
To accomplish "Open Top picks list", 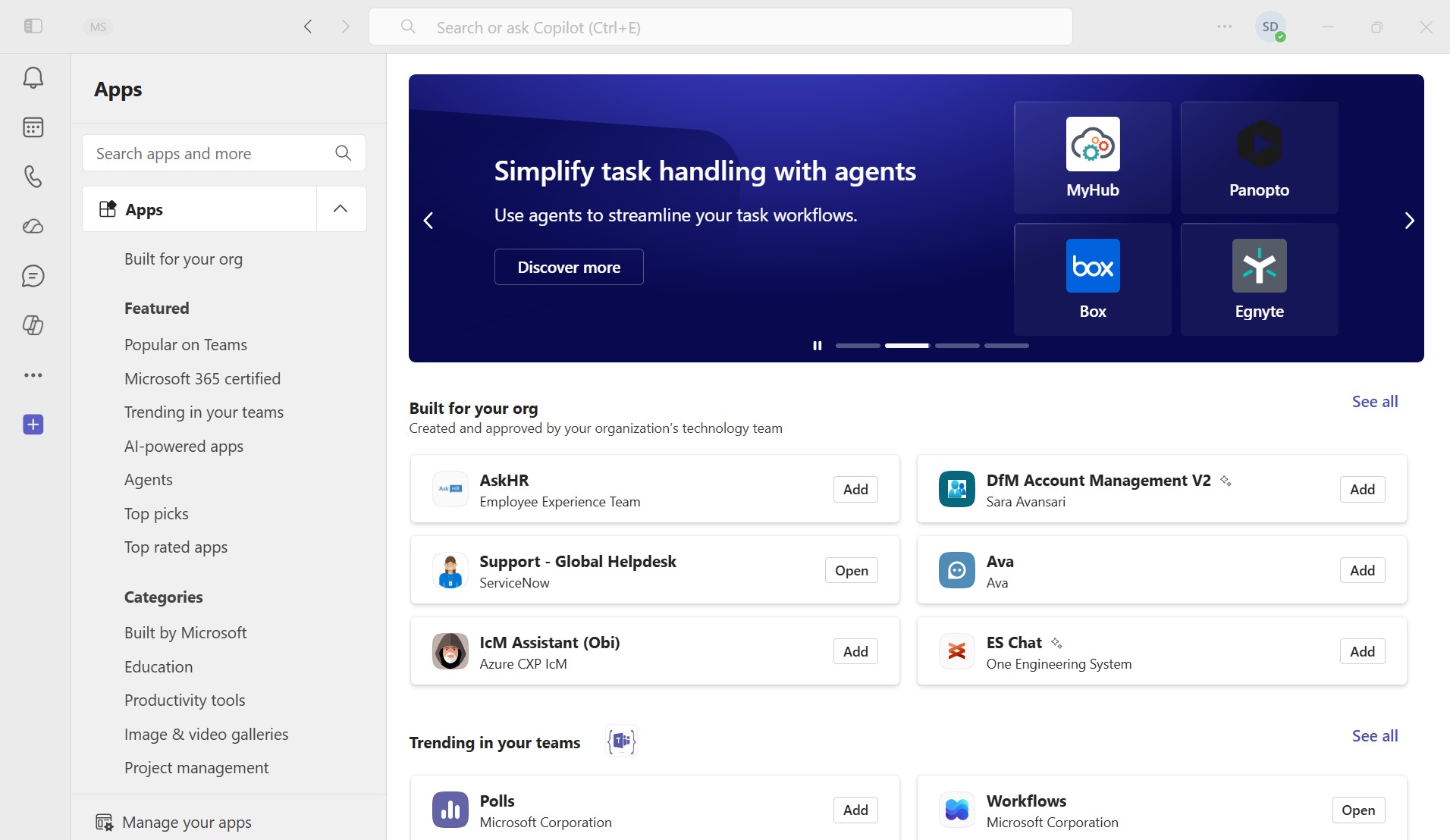I will tap(156, 514).
